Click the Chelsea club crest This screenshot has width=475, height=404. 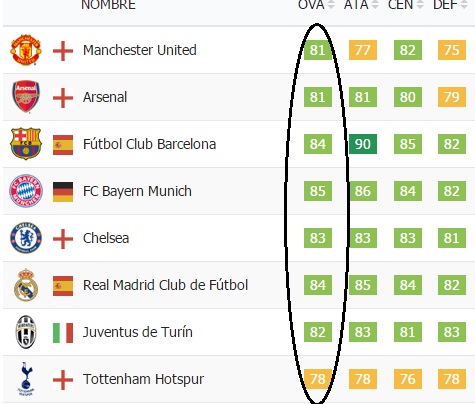point(26,238)
